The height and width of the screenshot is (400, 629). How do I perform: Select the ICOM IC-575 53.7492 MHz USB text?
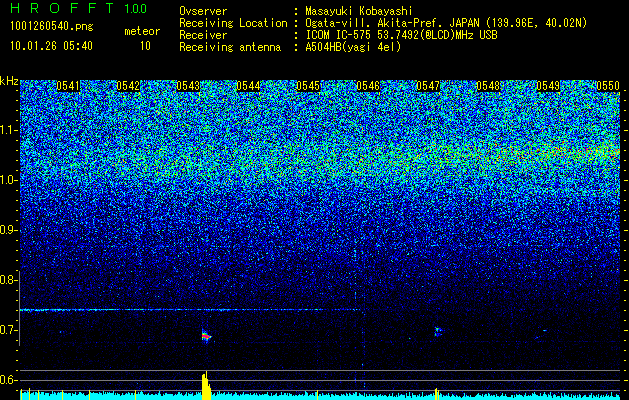click(401, 35)
